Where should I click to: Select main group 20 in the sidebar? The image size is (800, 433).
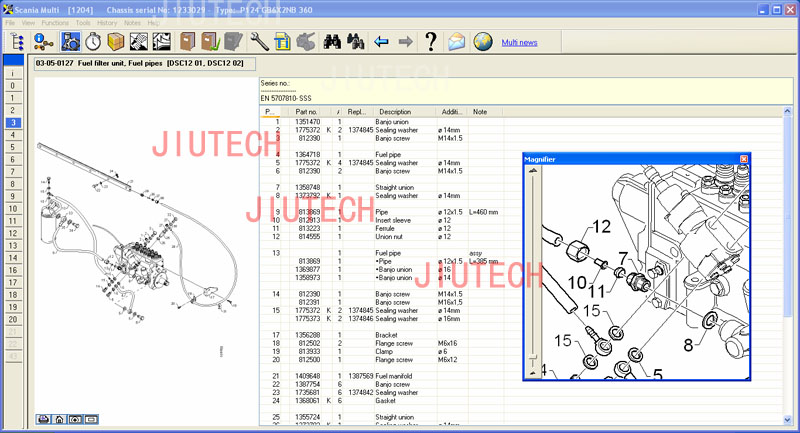pyautogui.click(x=13, y=319)
